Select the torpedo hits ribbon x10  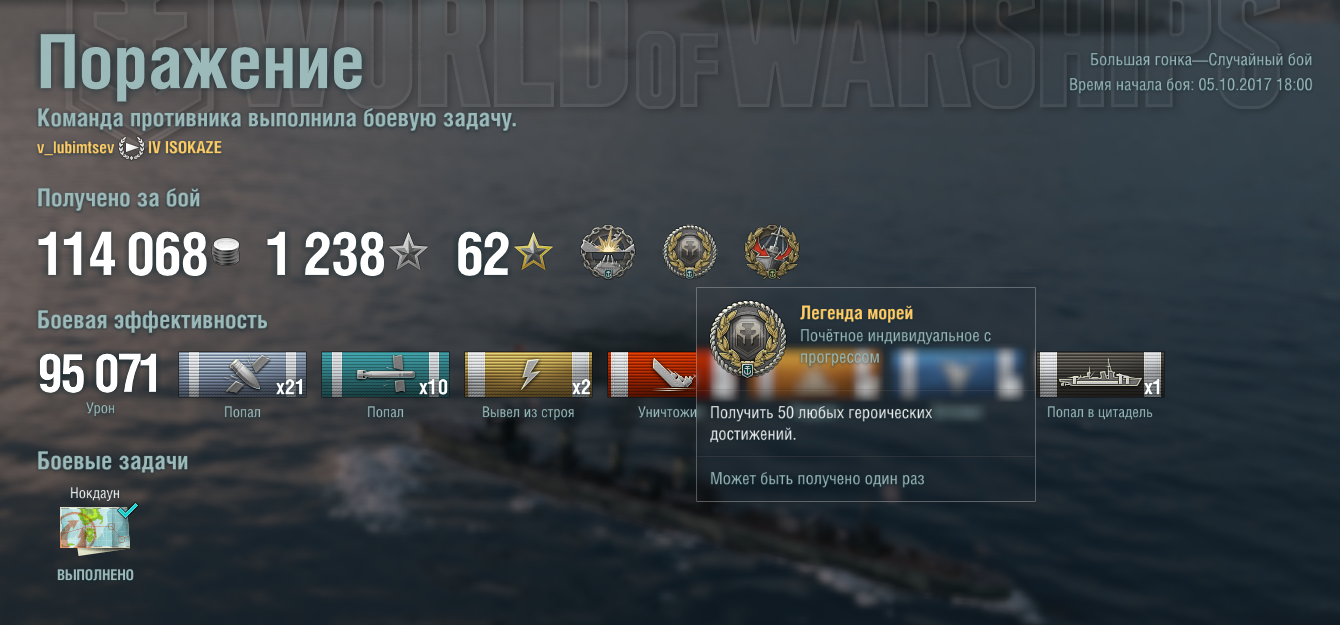click(x=385, y=375)
